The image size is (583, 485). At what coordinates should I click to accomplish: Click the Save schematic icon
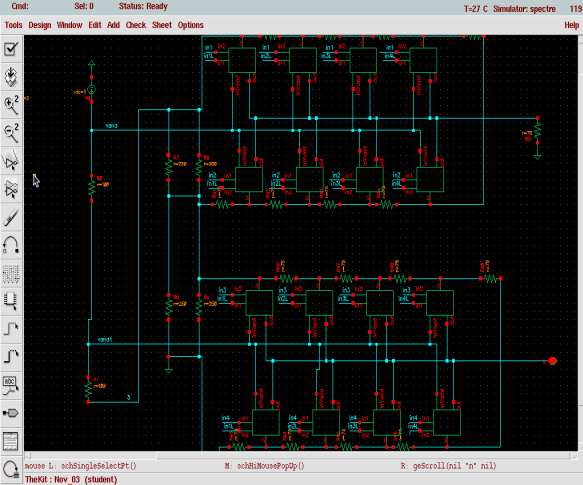pyautogui.click(x=11, y=77)
